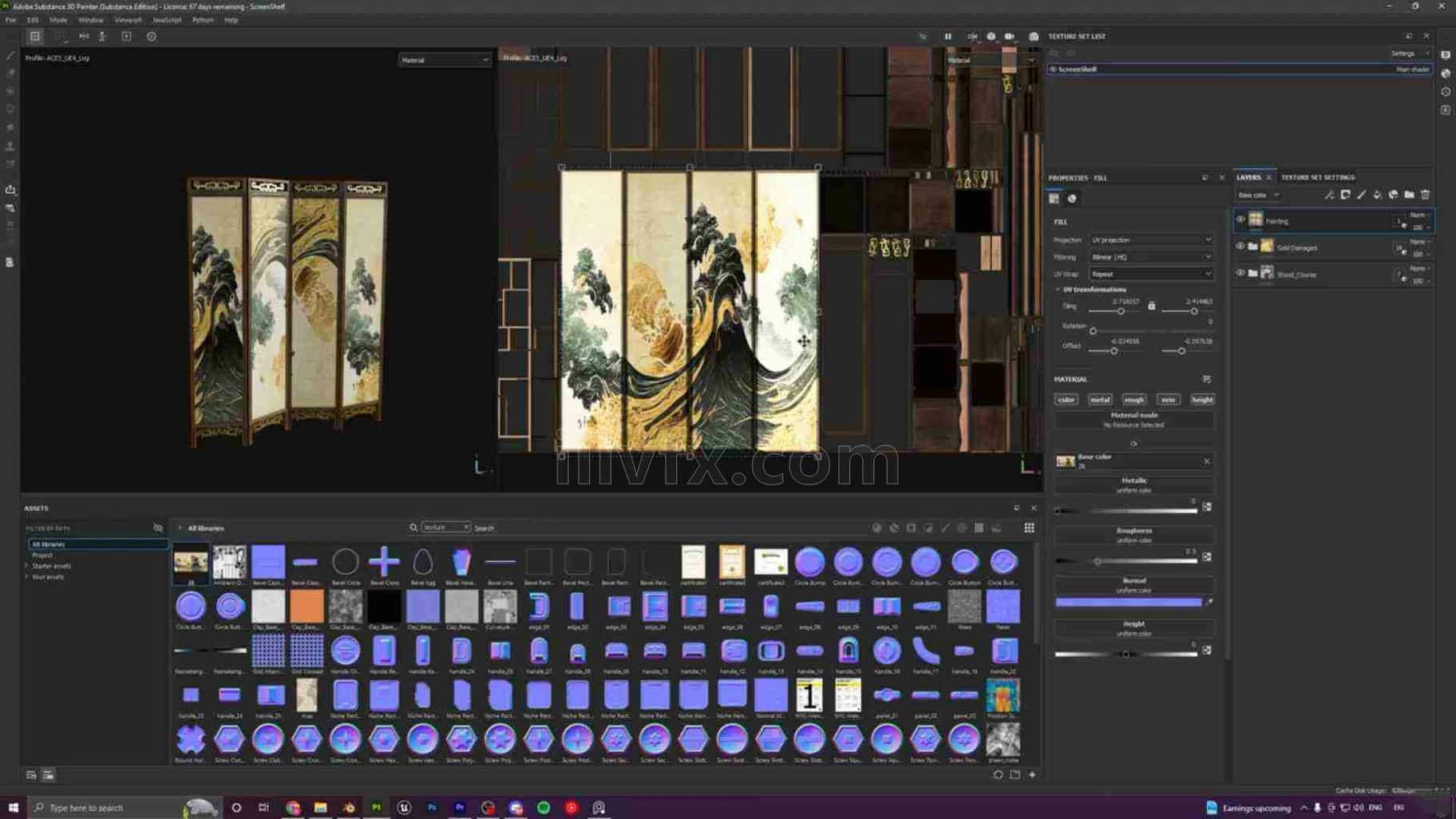The height and width of the screenshot is (819, 1456).
Task: Switch assets to grid view icon
Action: pyautogui.click(x=1030, y=528)
